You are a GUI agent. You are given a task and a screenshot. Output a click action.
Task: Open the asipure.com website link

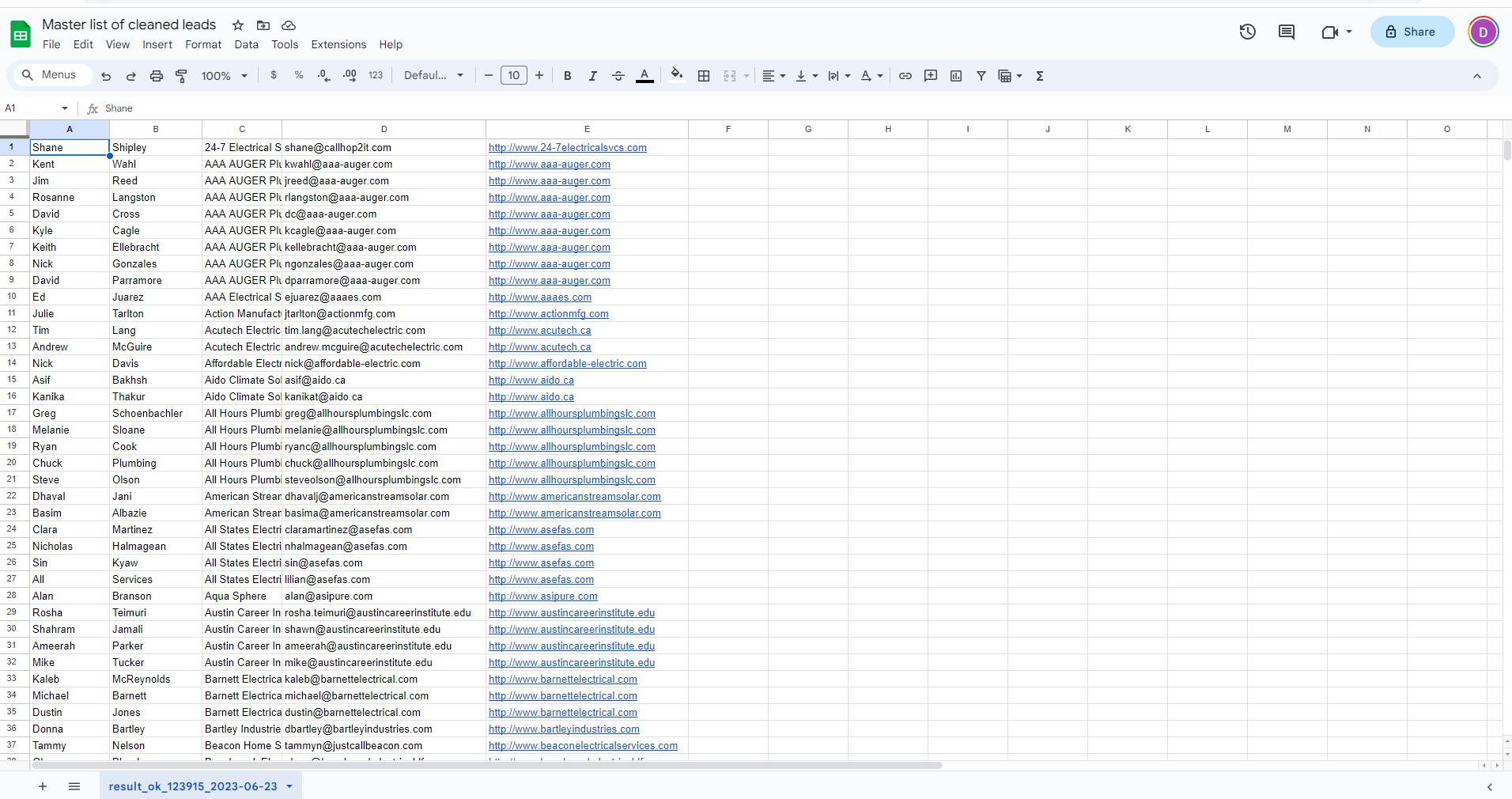click(x=542, y=596)
